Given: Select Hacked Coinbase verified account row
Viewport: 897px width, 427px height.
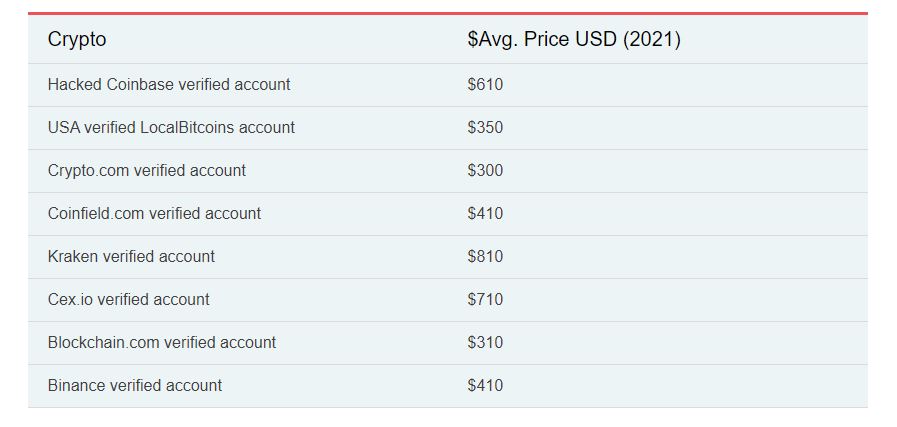Looking at the screenshot, I should pos(448,85).
